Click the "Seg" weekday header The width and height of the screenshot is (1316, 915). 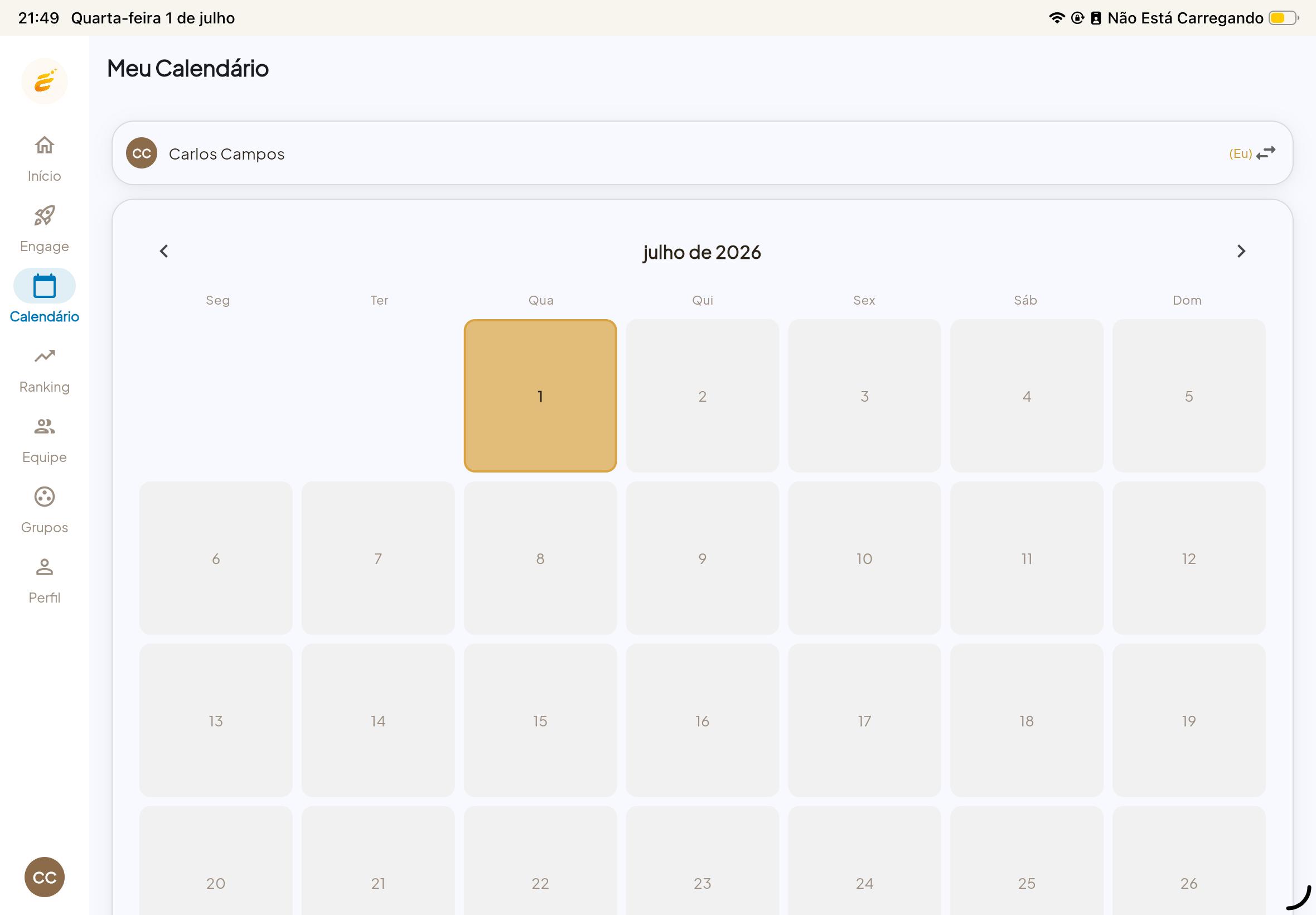(217, 300)
